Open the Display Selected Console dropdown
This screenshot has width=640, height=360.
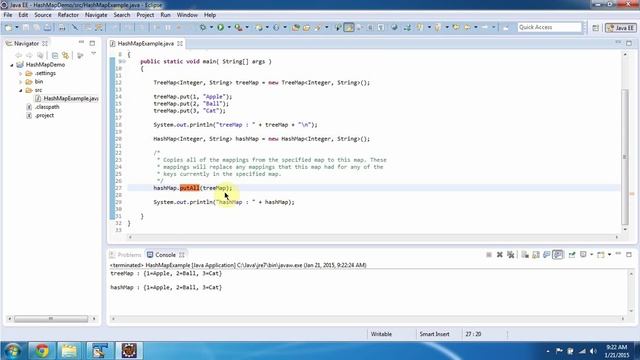pyautogui.click(x=591, y=255)
